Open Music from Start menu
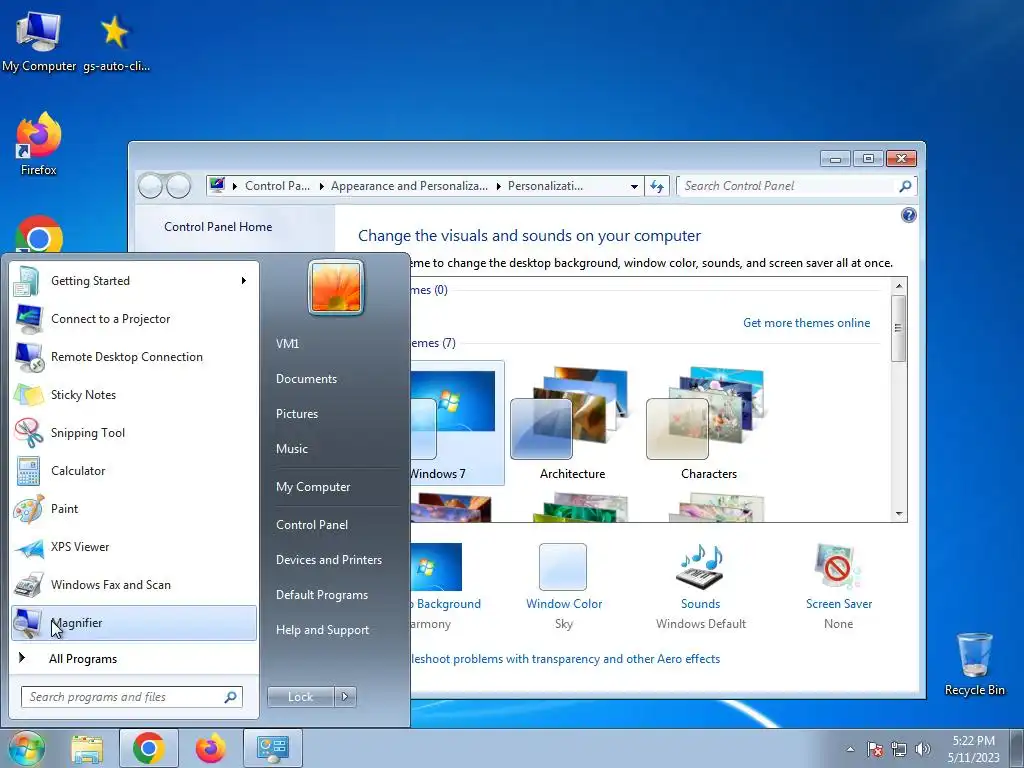 pyautogui.click(x=292, y=449)
